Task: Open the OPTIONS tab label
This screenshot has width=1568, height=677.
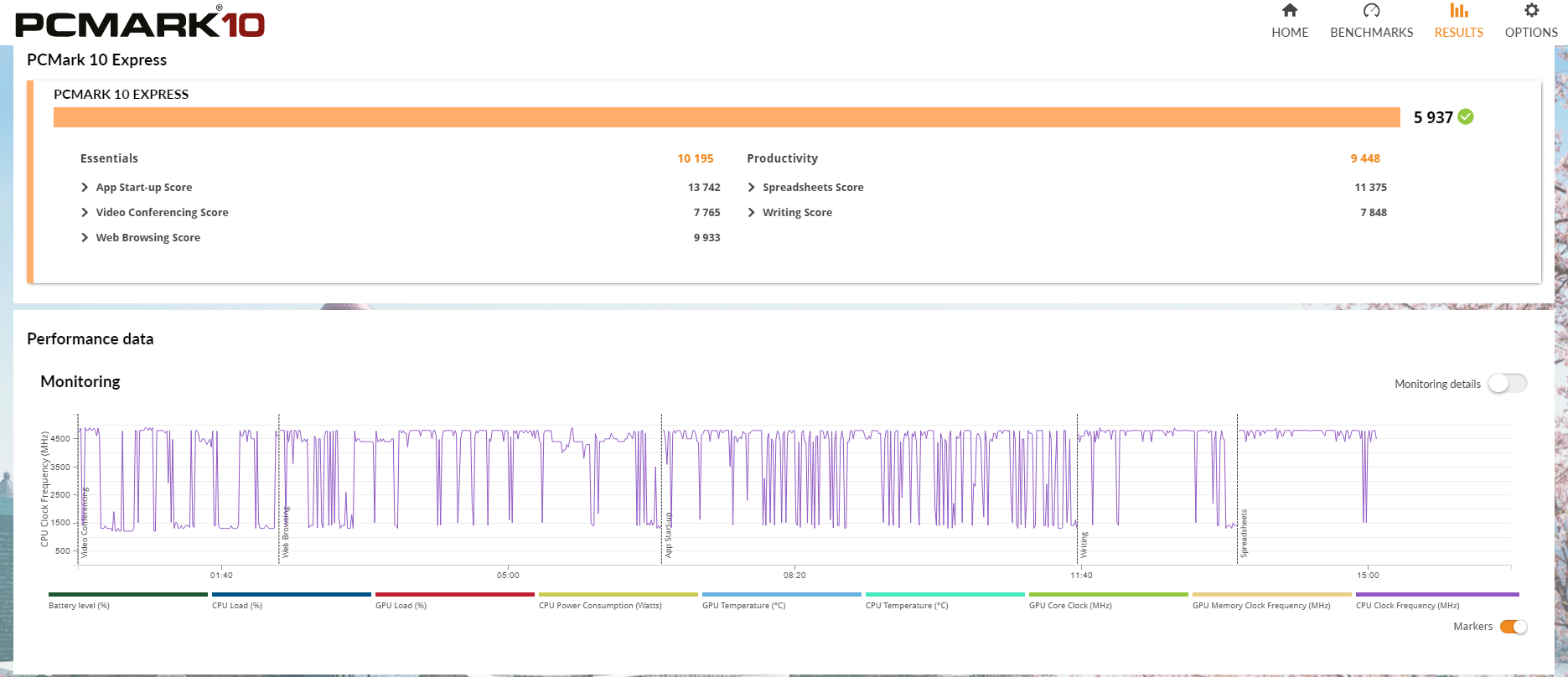Action: pyautogui.click(x=1531, y=33)
